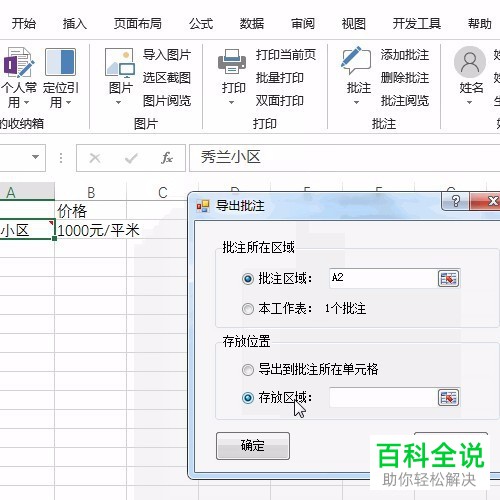Click the 确定 button in dialog
The image size is (500, 500).
click(x=253, y=446)
